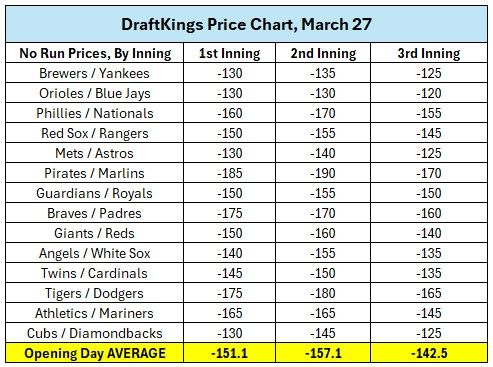
Task: Select the 3rd Inning column header
Action: [x=429, y=53]
